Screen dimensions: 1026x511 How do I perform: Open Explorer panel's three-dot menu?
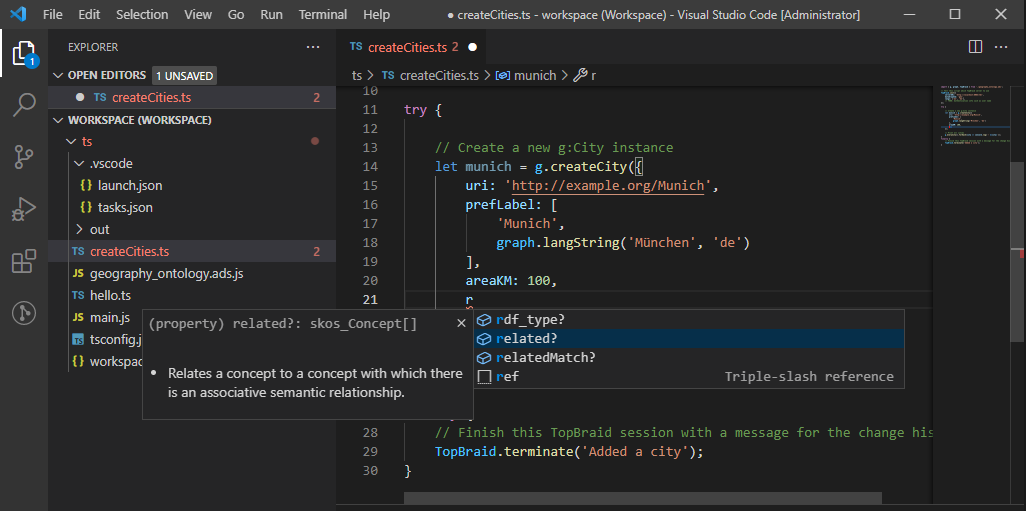[x=313, y=47]
